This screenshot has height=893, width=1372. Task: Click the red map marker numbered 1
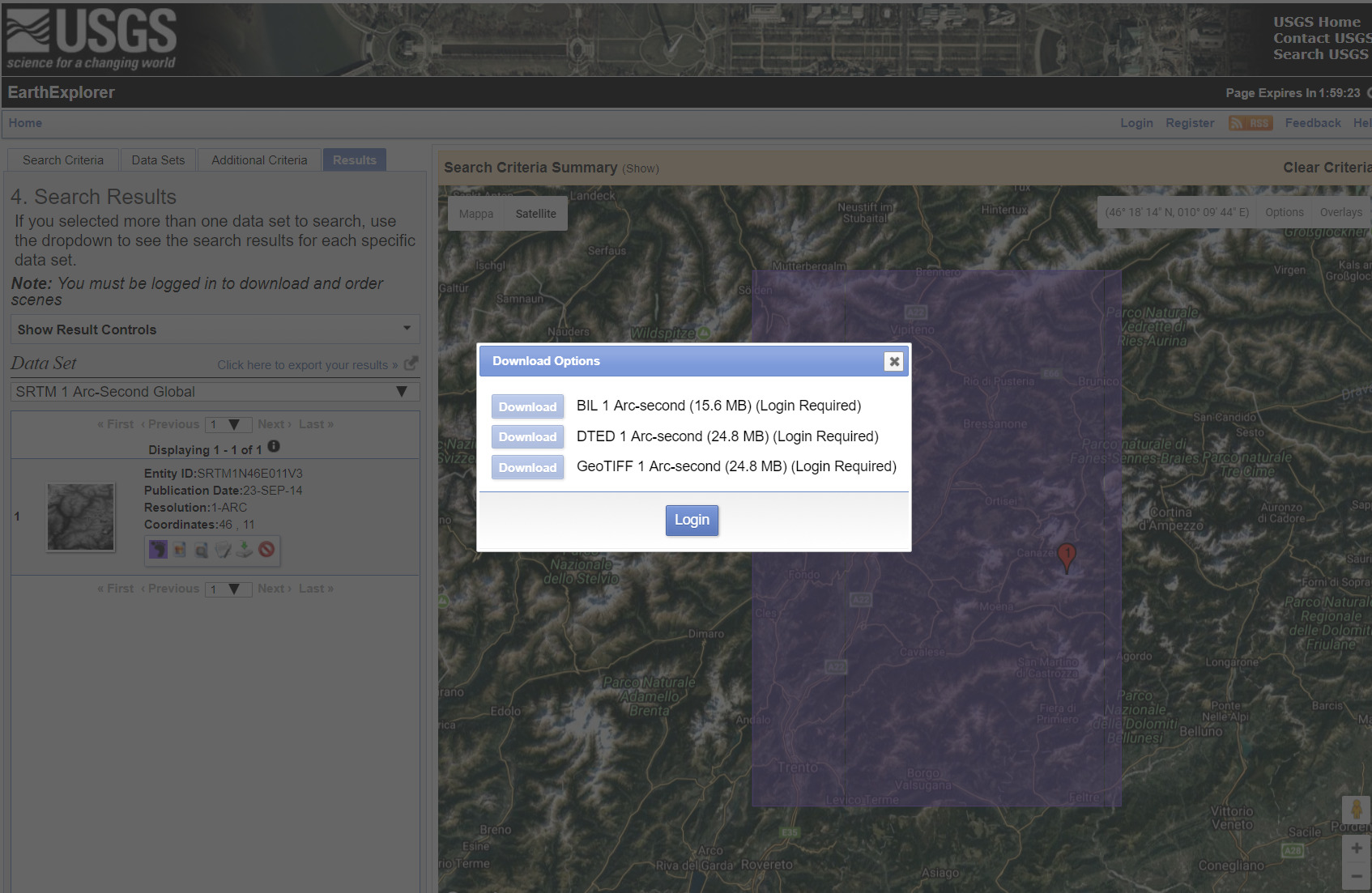1067,557
